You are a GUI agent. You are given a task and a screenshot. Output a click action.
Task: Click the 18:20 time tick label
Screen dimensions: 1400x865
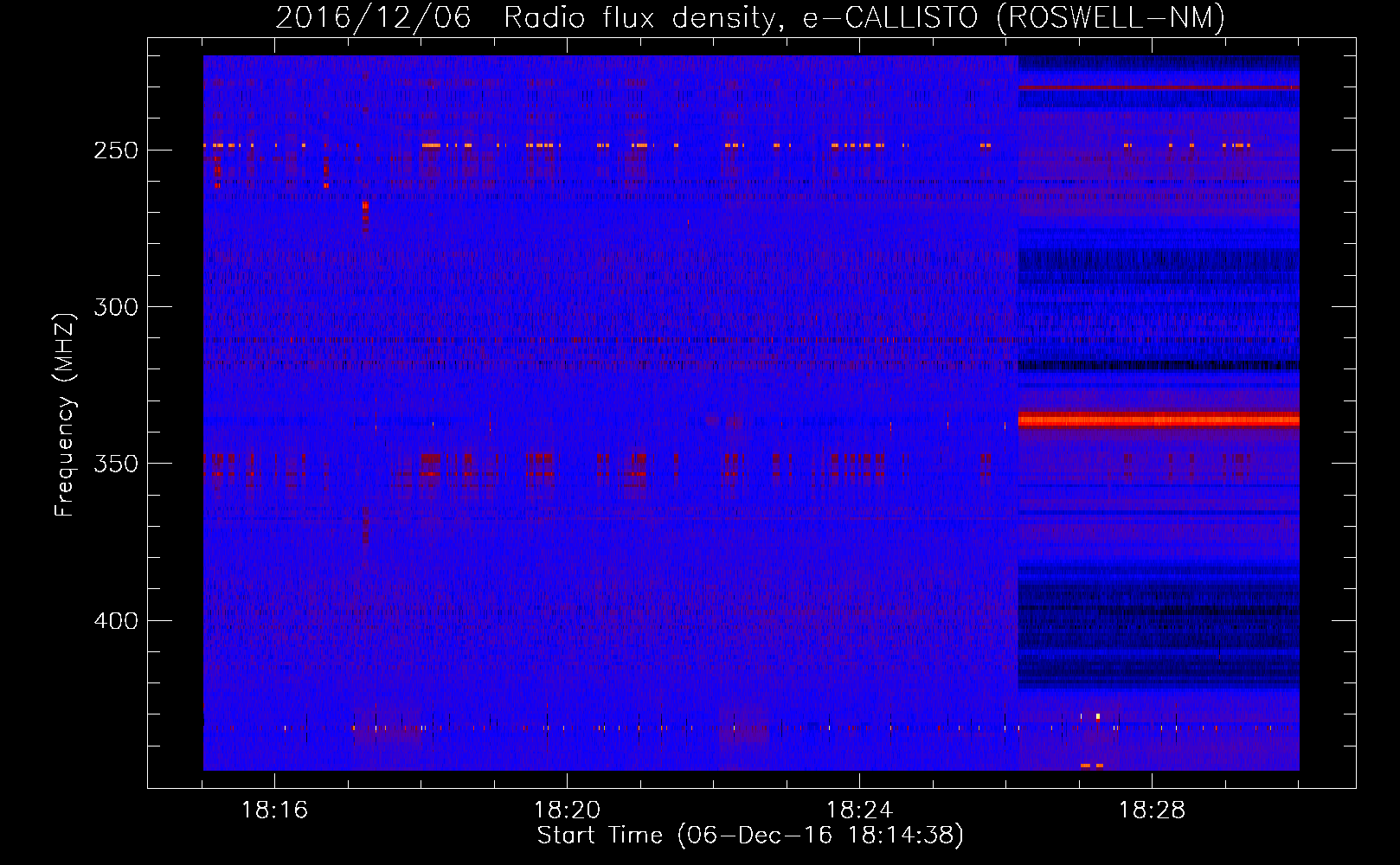click(x=567, y=811)
